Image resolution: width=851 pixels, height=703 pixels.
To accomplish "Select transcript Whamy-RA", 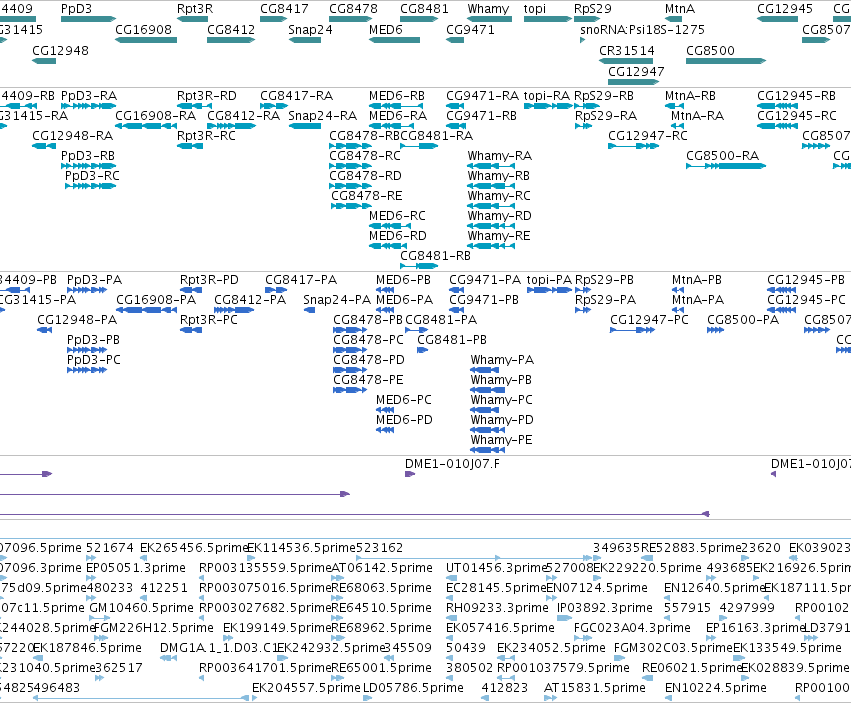I will [491, 166].
